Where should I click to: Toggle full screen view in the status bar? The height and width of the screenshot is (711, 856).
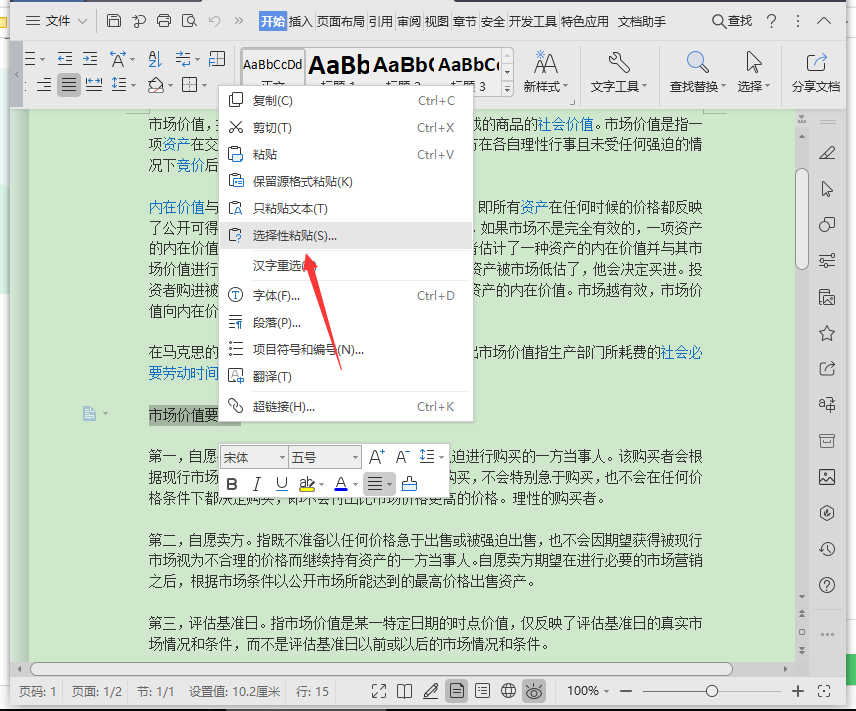[x=379, y=691]
